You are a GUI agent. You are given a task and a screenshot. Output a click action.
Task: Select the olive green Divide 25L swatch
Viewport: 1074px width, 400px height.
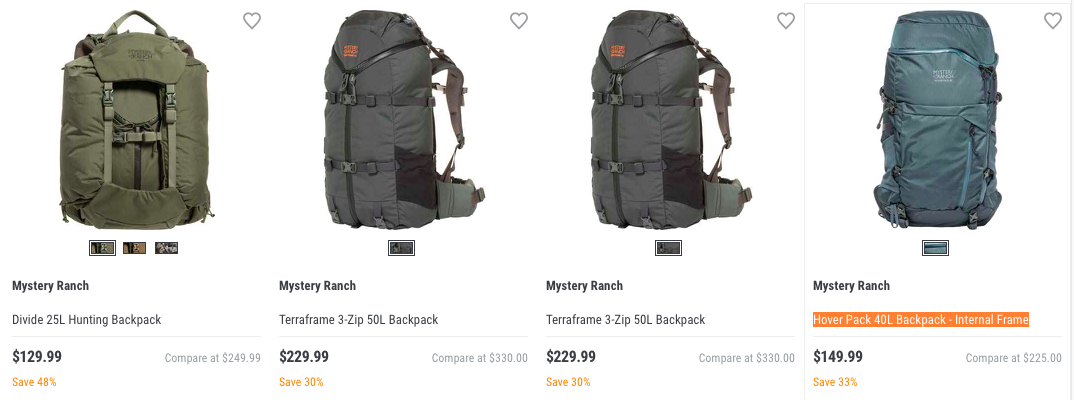[x=103, y=248]
